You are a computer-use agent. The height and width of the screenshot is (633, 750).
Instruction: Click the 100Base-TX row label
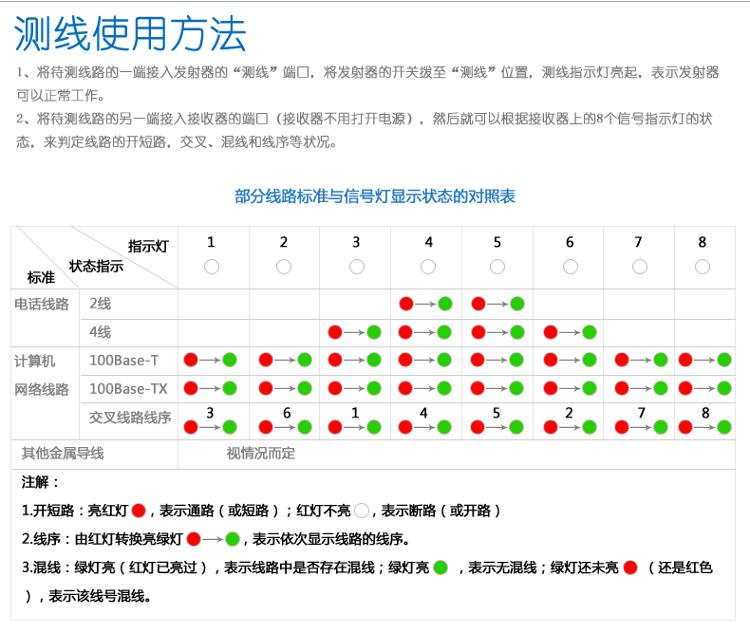[128, 388]
